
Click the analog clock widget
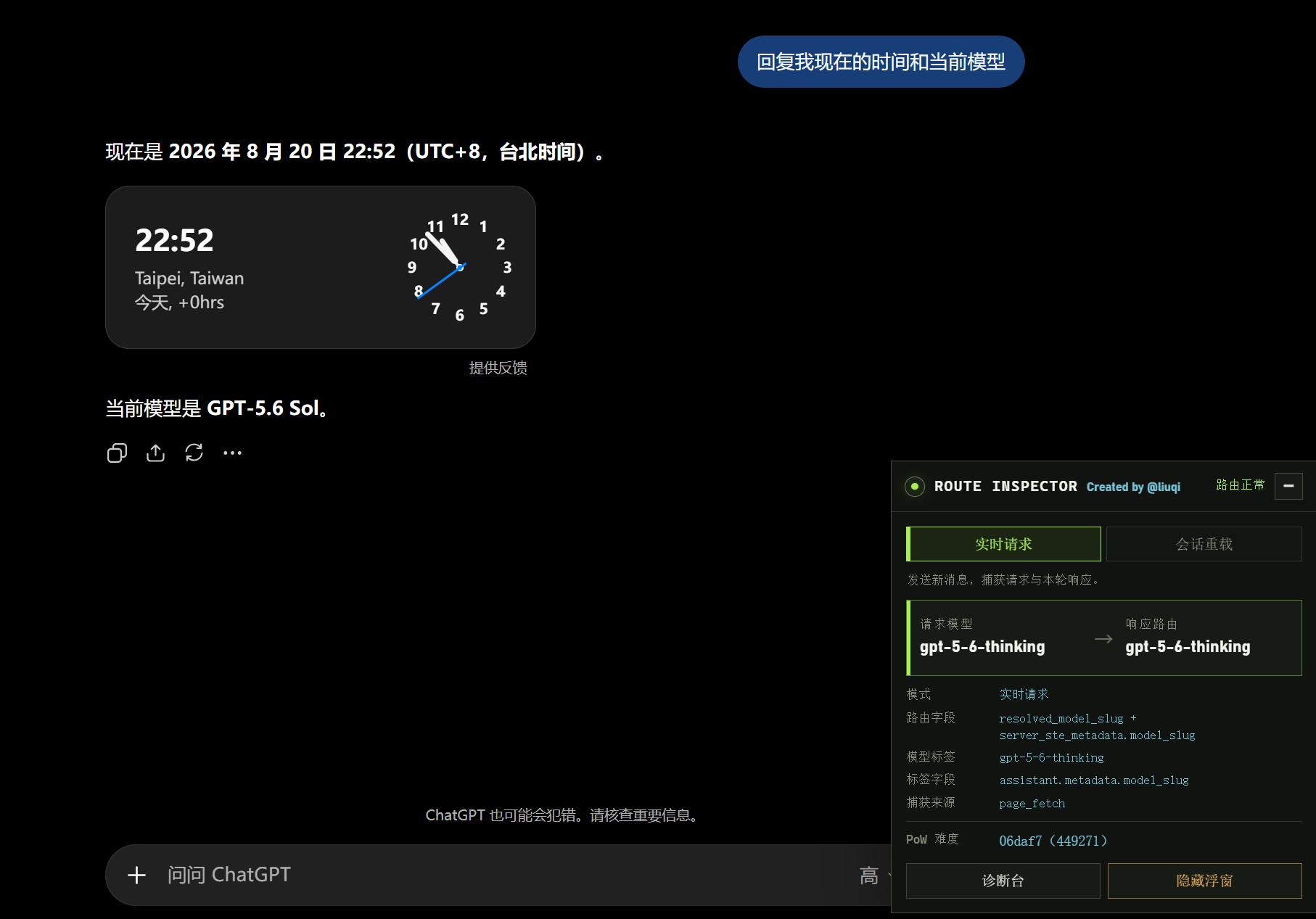coord(460,267)
